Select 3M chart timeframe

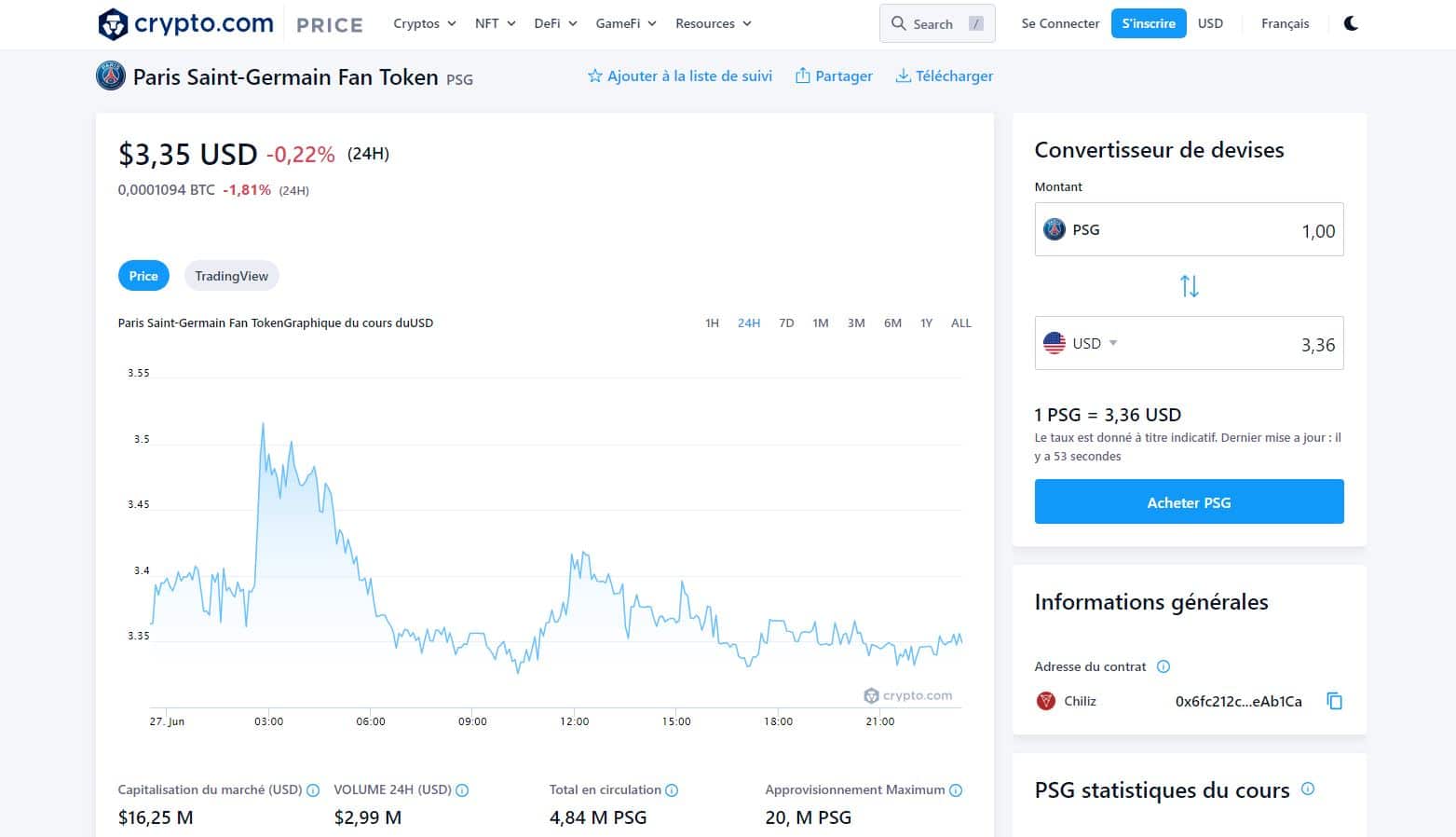coord(856,323)
